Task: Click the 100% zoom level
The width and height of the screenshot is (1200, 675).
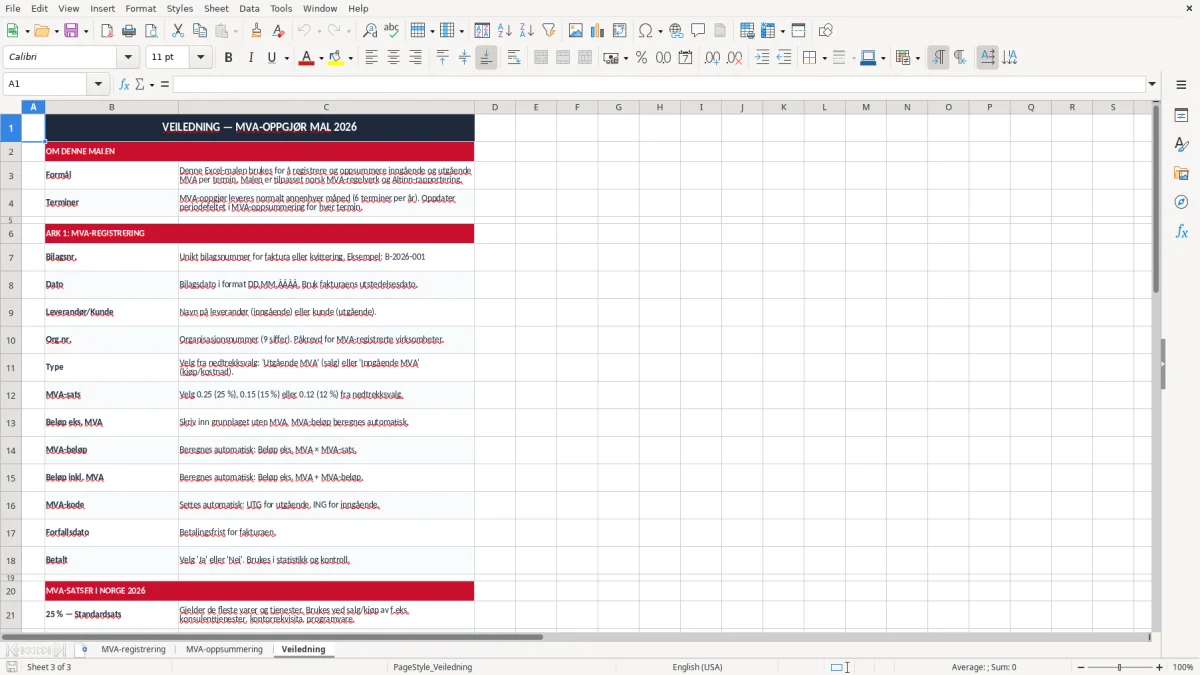Action: click(x=1183, y=667)
